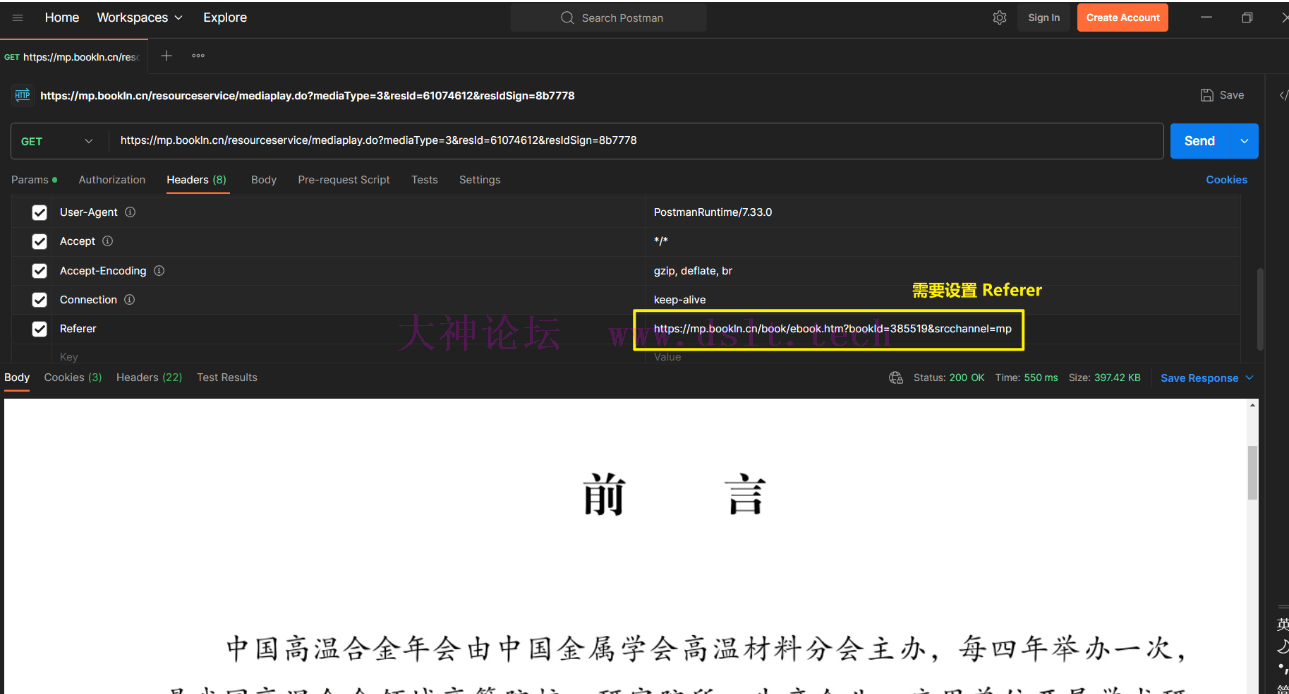1289x694 pixels.
Task: Click the headers table vertical scrollbar
Action: point(1260,308)
